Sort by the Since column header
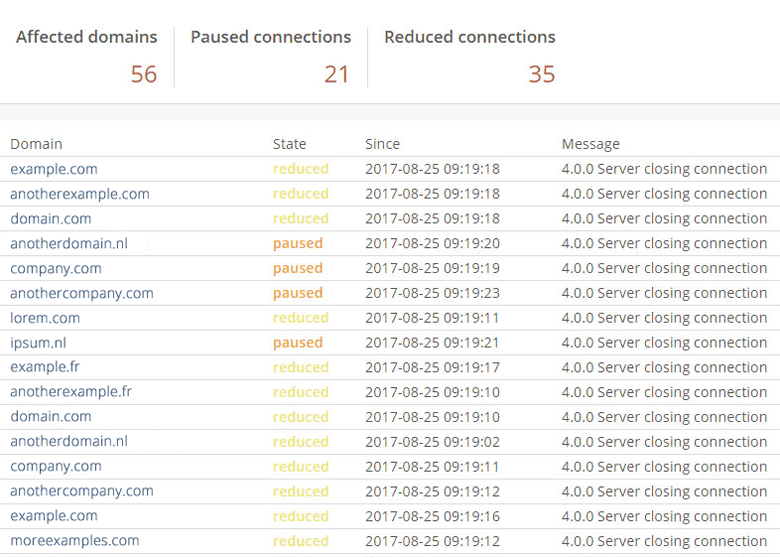This screenshot has height=558, width=780. tap(382, 144)
